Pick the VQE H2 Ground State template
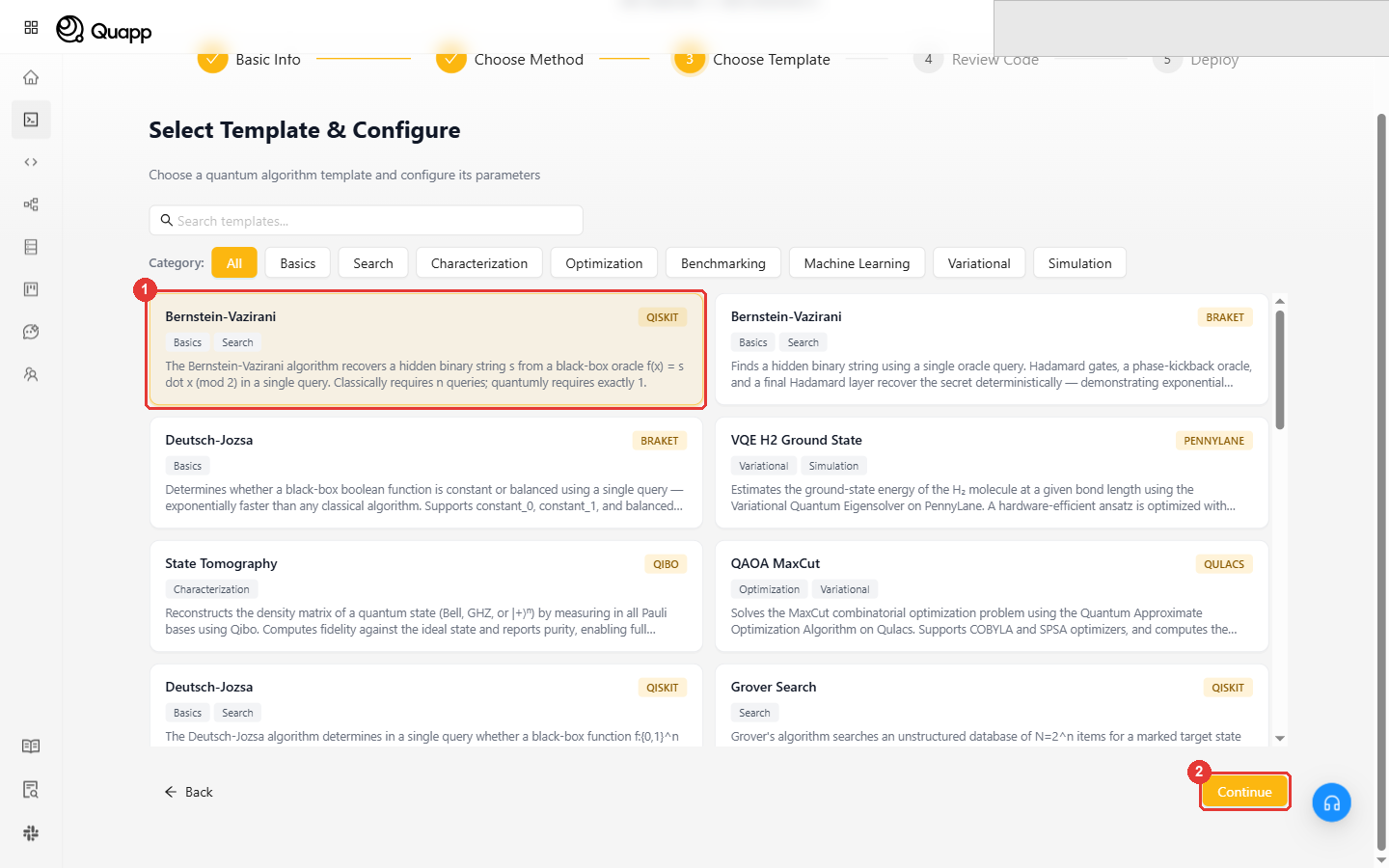This screenshot has width=1389, height=868. [992, 473]
